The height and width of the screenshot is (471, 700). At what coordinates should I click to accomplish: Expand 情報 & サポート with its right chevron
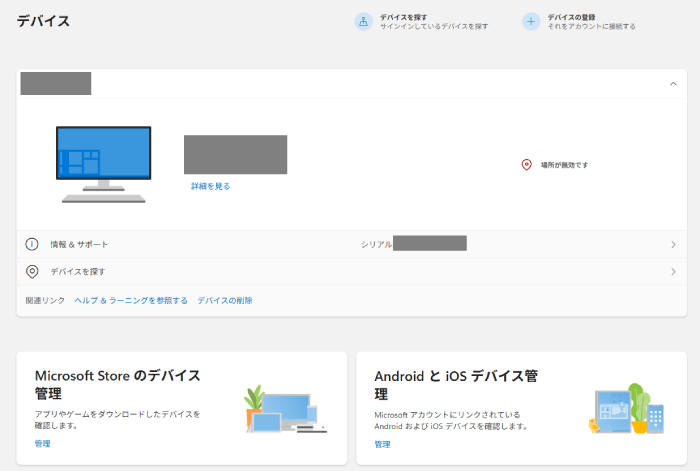click(673, 245)
